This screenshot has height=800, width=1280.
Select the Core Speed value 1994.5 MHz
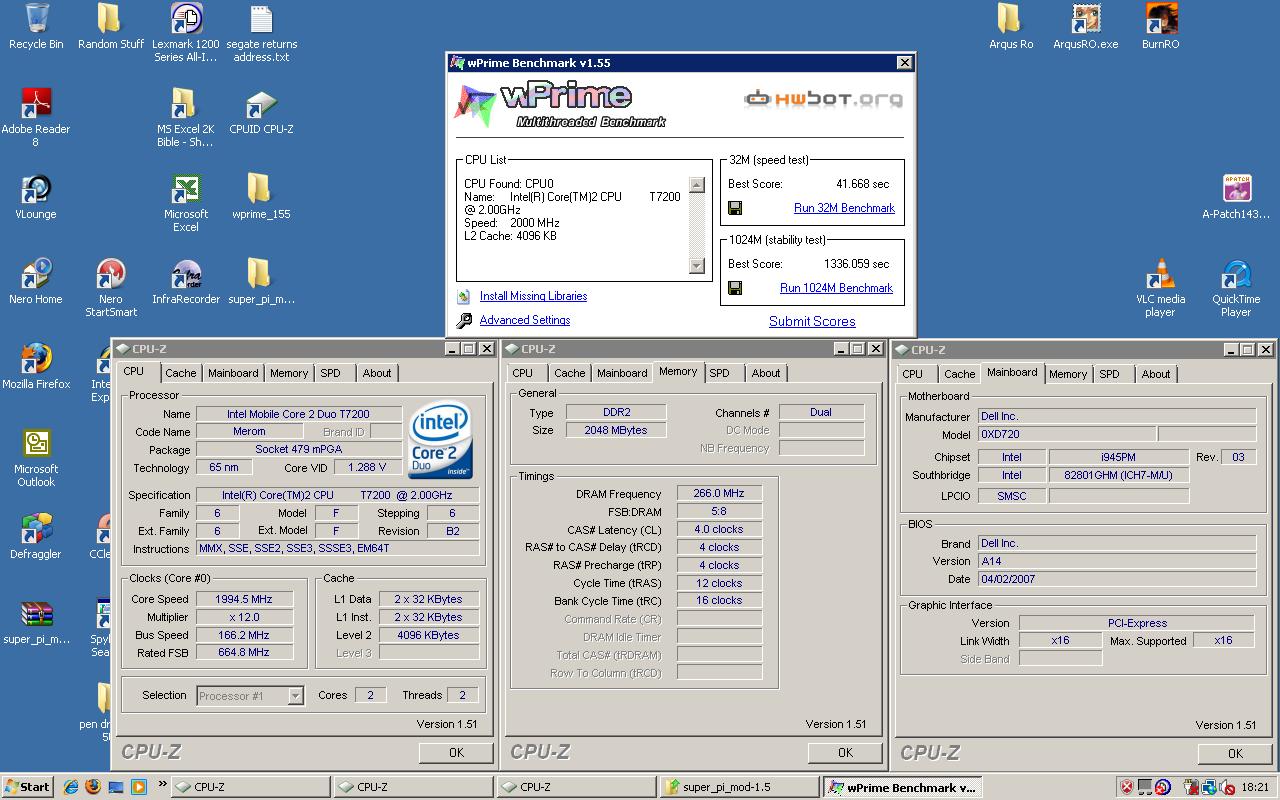243,599
